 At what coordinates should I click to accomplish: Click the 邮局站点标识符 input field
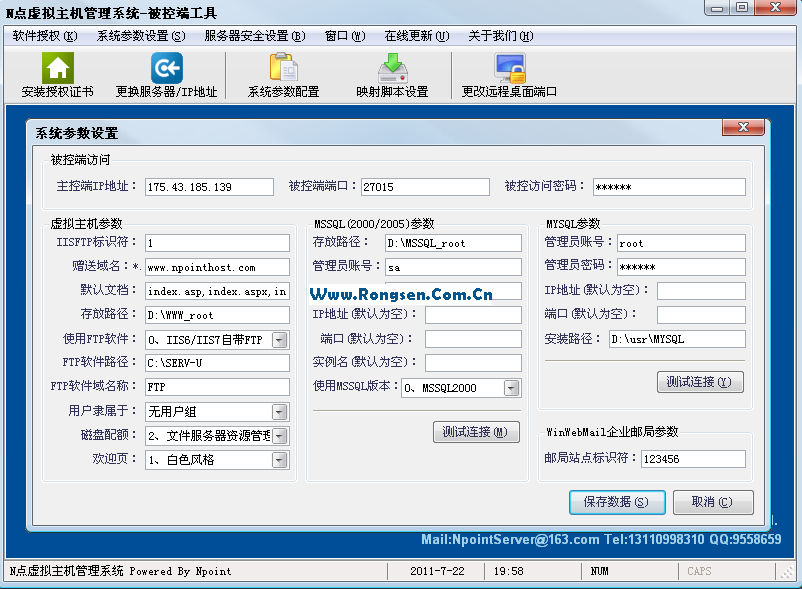click(679, 459)
